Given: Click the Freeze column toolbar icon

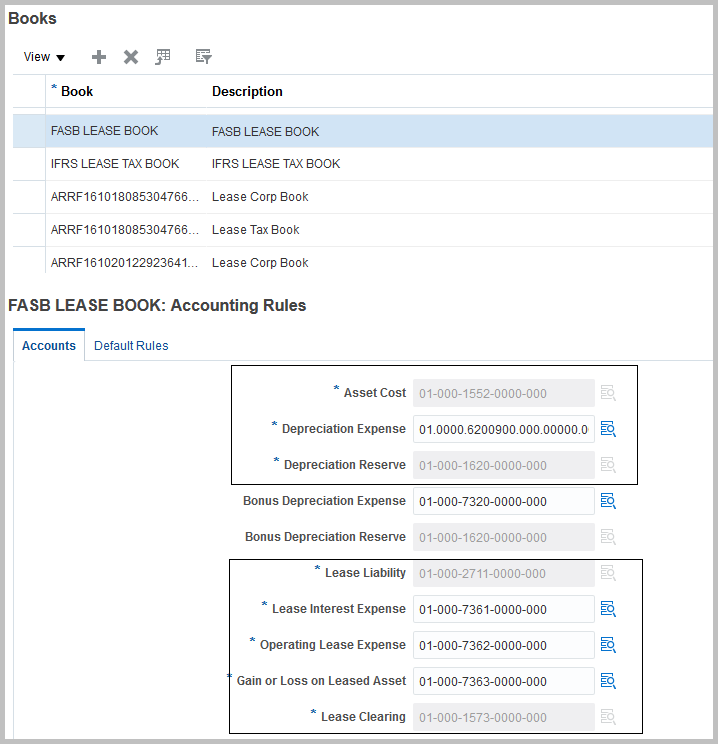Looking at the screenshot, I should click(x=163, y=56).
